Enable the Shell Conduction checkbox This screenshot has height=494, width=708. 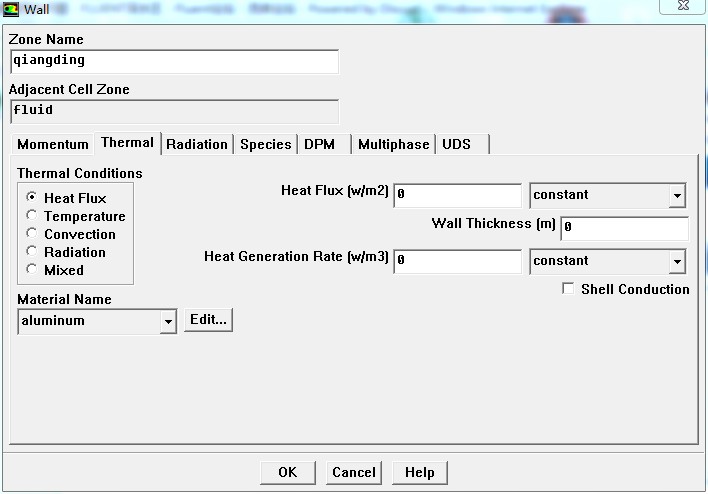click(569, 289)
